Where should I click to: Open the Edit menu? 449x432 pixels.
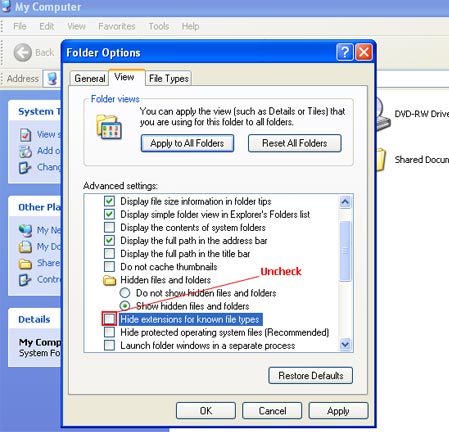46,26
